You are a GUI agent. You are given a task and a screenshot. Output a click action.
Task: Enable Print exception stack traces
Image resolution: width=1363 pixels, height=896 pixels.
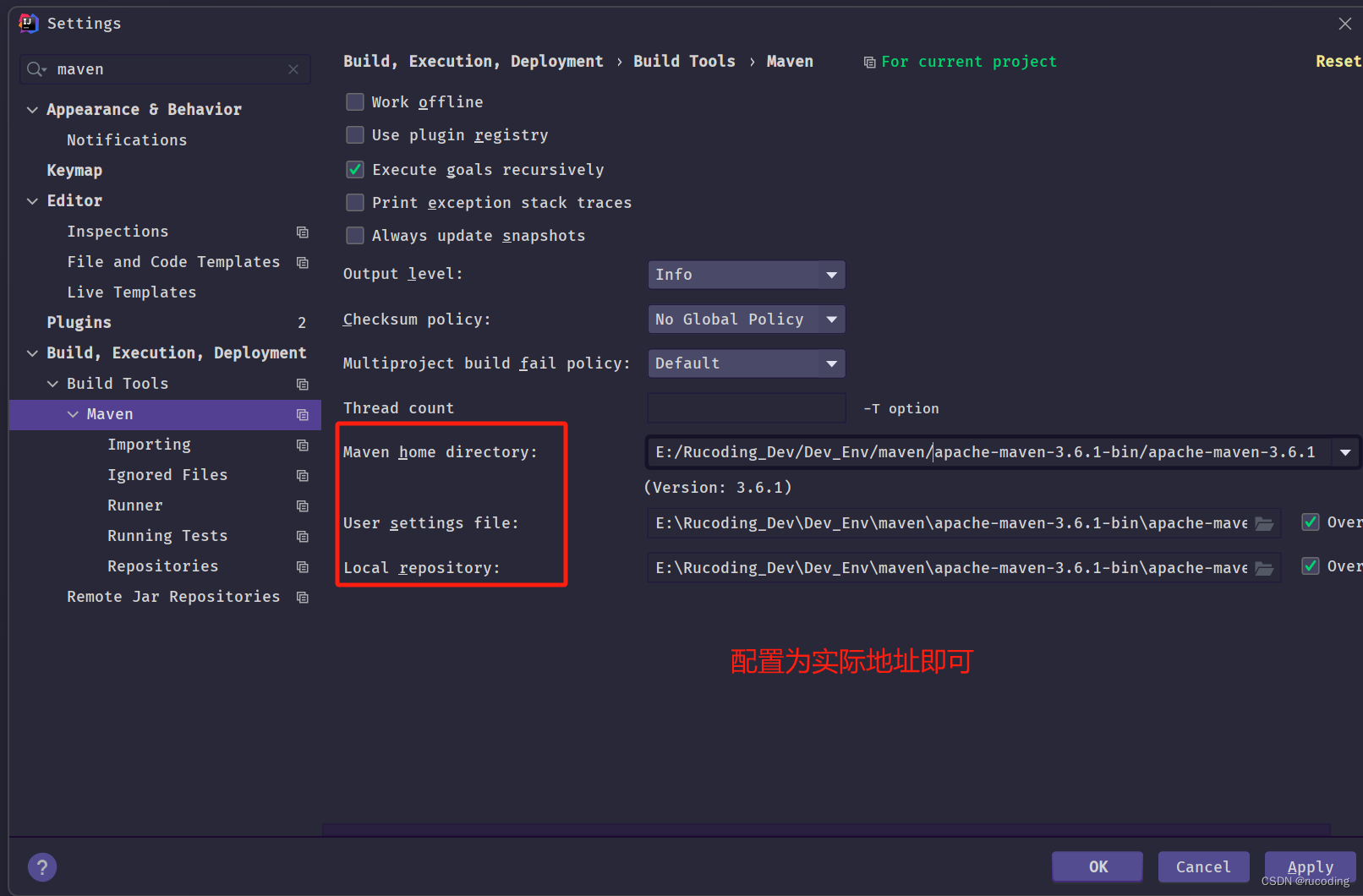tap(355, 202)
